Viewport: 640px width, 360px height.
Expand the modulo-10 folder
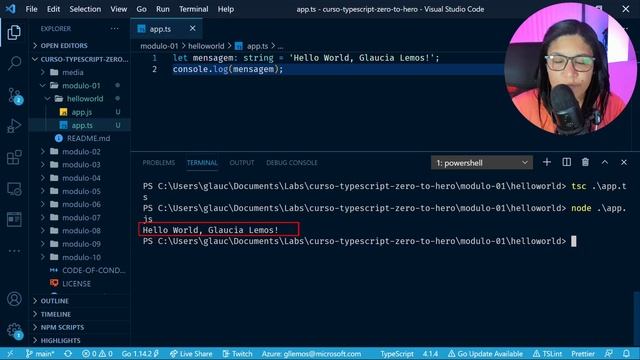[80, 257]
